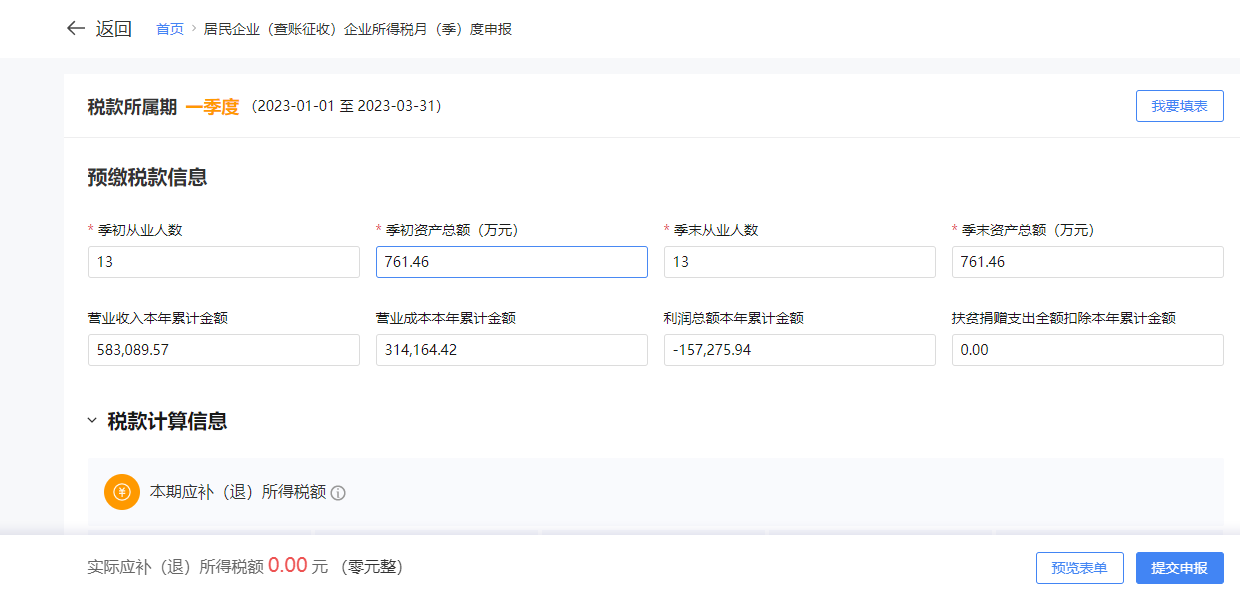Click the 营业收入本年累计金额 field 583,089.57
Screen dimensions: 1242x591
[224, 350]
